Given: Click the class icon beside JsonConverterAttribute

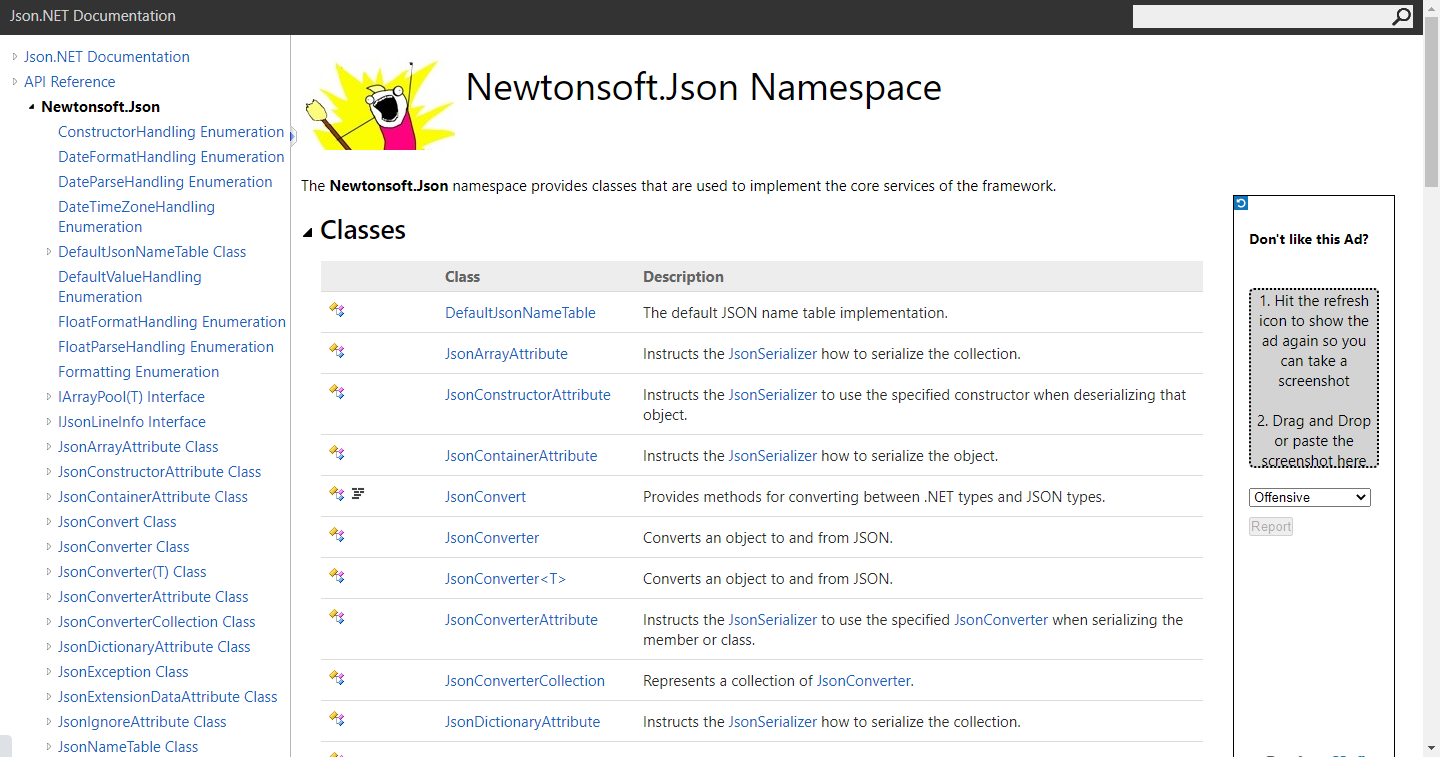Looking at the screenshot, I should [337, 617].
